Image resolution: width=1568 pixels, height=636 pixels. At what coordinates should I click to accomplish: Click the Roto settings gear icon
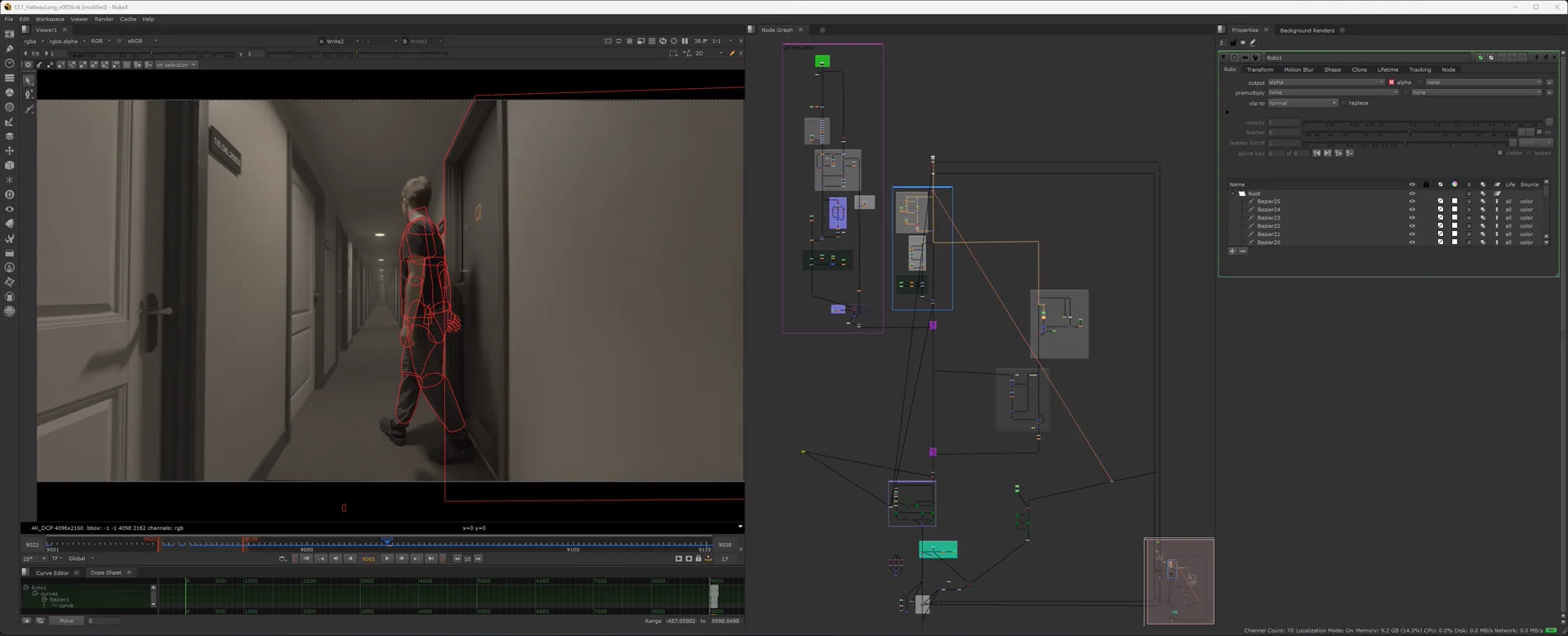click(28, 64)
